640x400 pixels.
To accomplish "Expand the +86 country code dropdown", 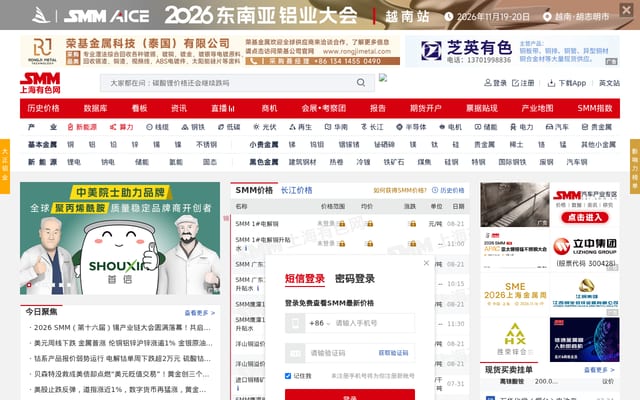I will coord(320,323).
